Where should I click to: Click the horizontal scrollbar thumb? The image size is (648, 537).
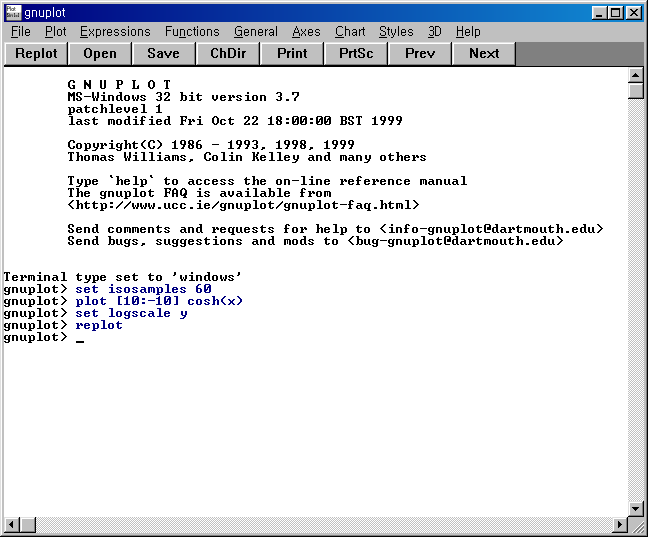point(27,525)
